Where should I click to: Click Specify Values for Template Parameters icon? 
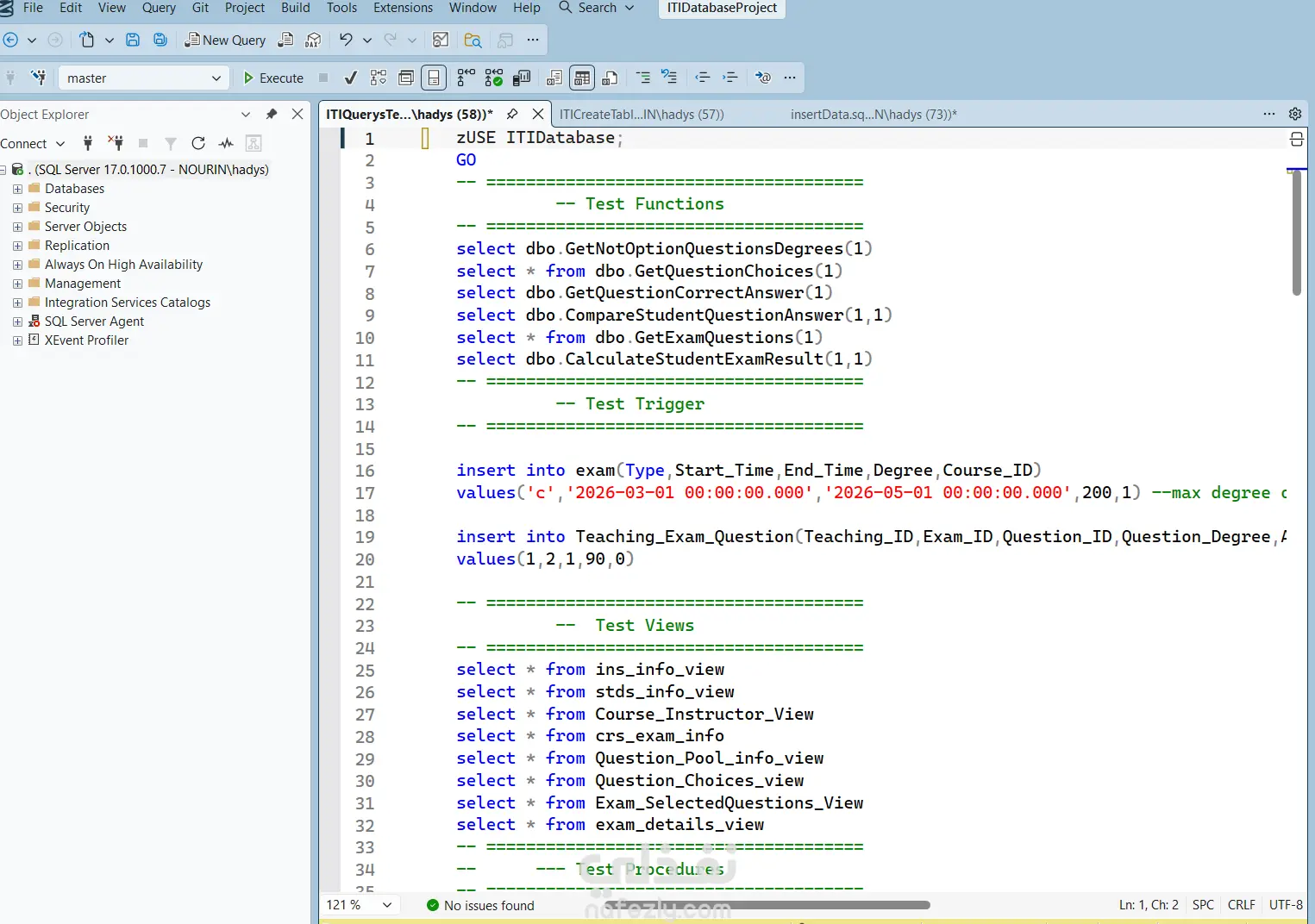(763, 78)
